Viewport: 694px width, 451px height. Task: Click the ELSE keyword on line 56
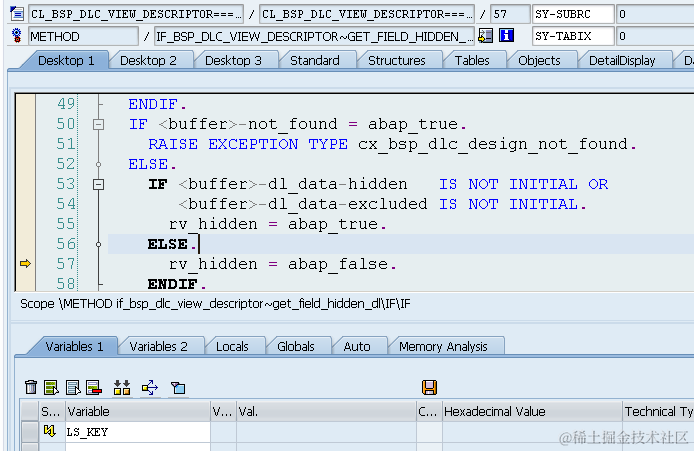tap(167, 244)
